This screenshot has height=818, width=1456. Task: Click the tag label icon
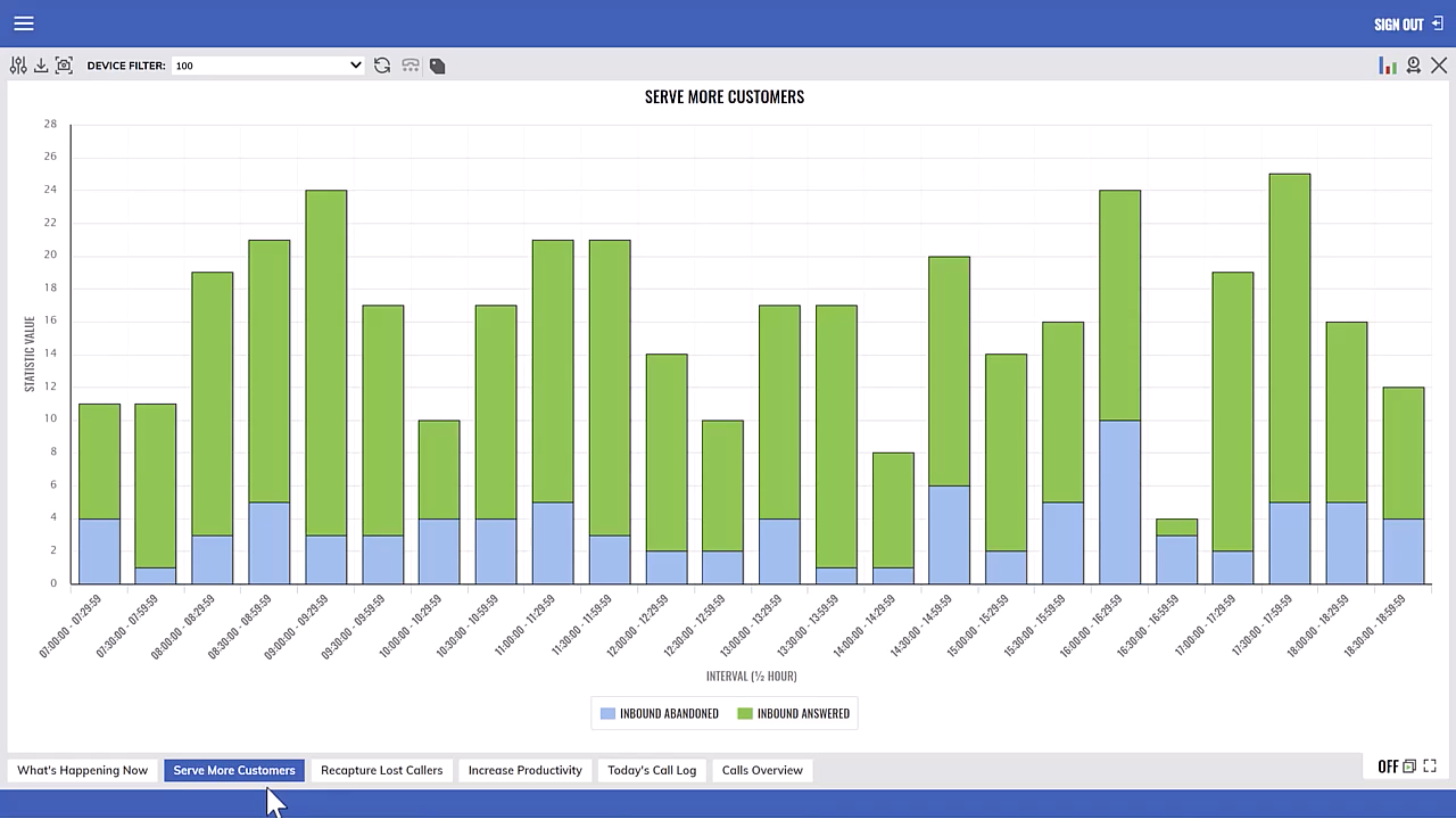point(437,66)
